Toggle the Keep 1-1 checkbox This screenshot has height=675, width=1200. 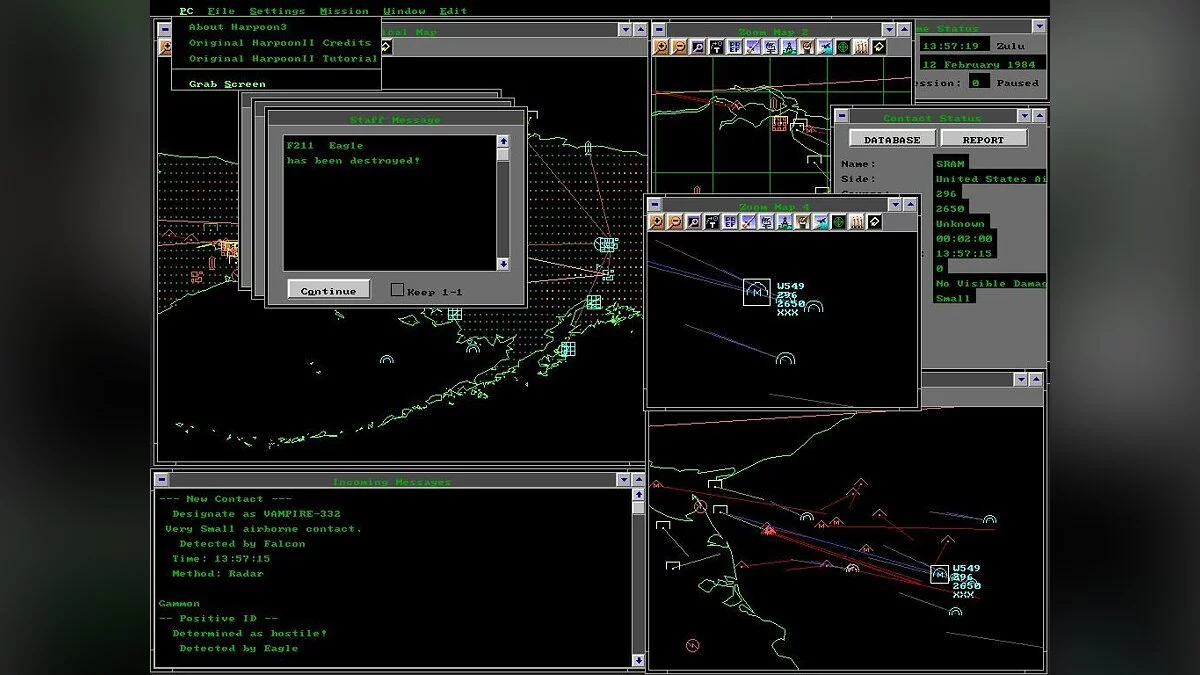[397, 290]
